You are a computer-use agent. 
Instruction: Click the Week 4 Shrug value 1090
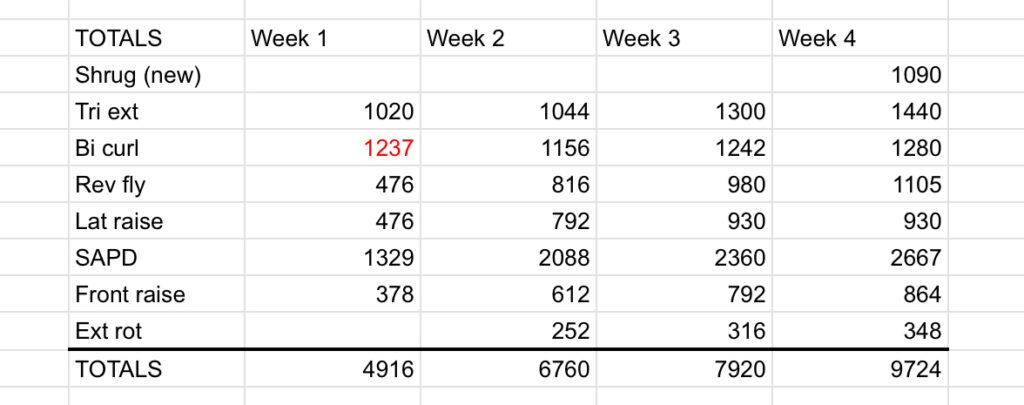click(917, 75)
